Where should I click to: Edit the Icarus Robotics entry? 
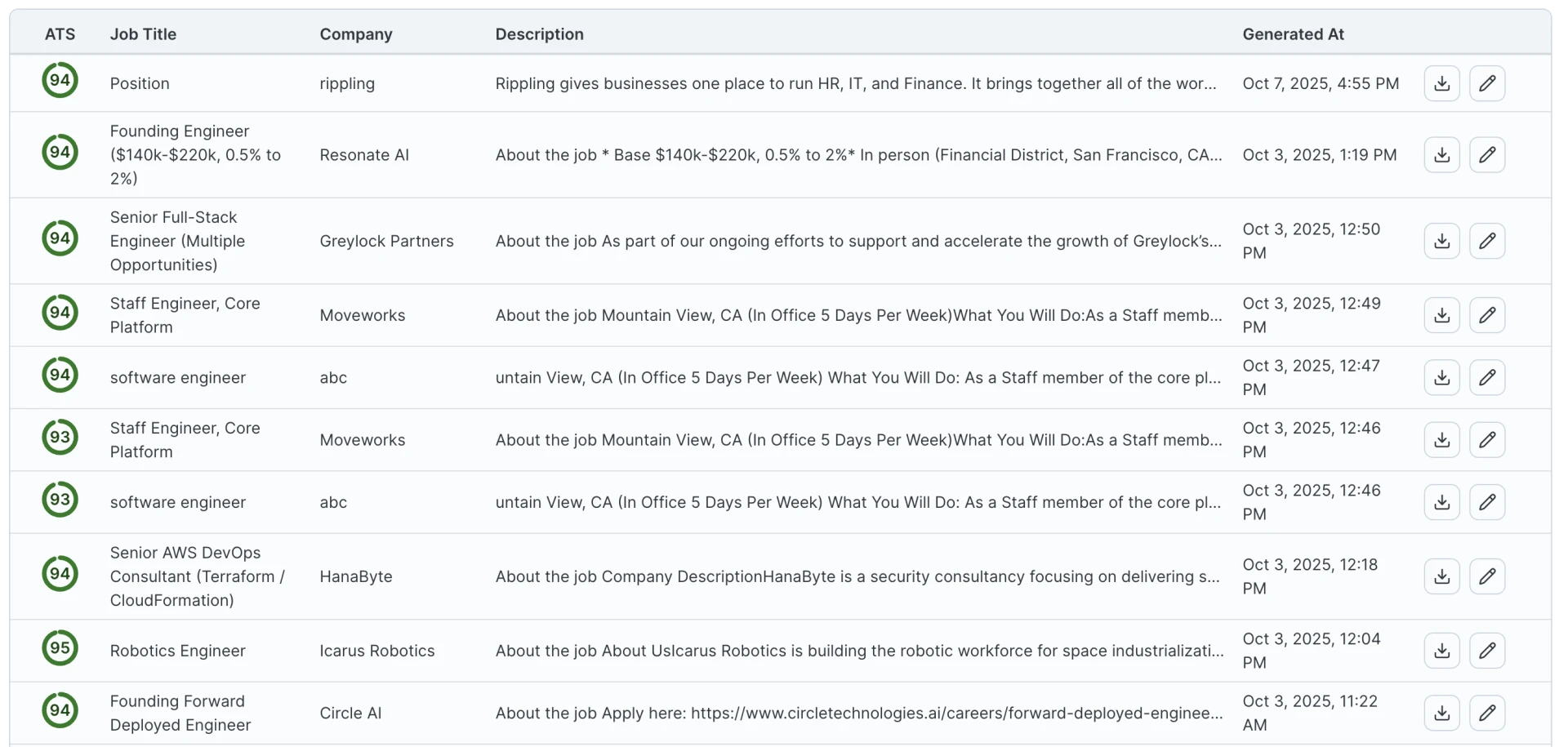[1487, 651]
